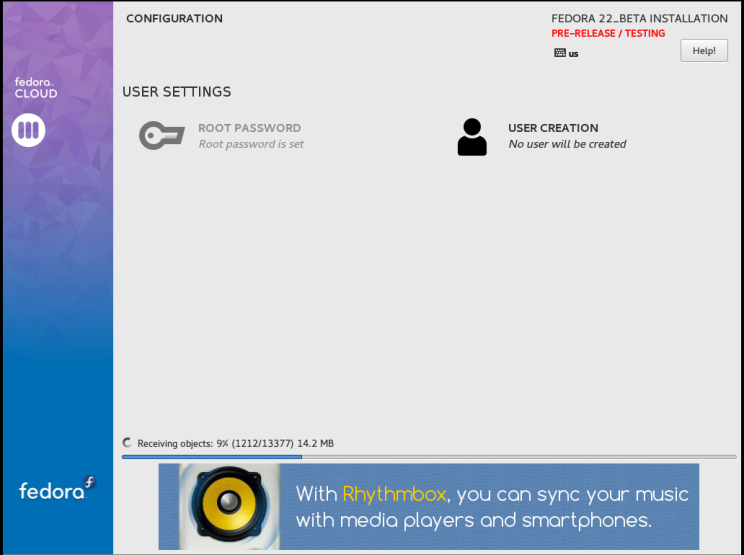Click "FEDORA 22_BETA INSTALLATION" text
The width and height of the screenshot is (744, 555).
639,18
